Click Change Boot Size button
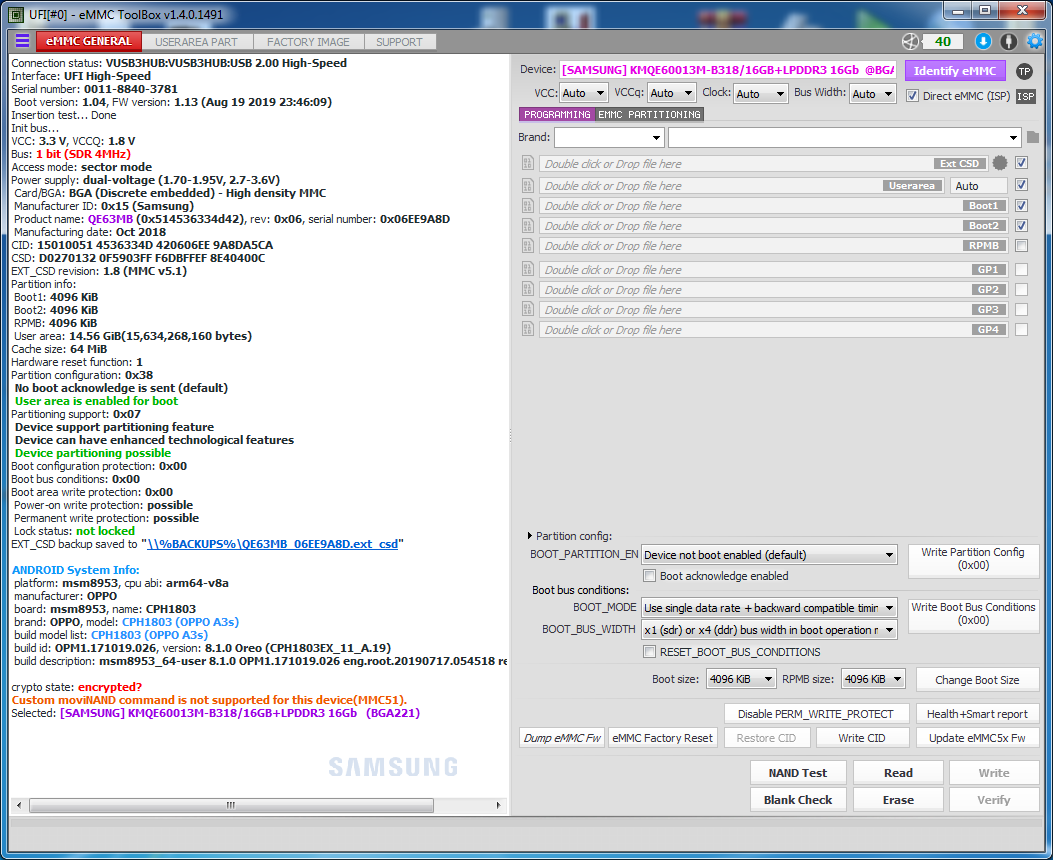 click(x=977, y=680)
